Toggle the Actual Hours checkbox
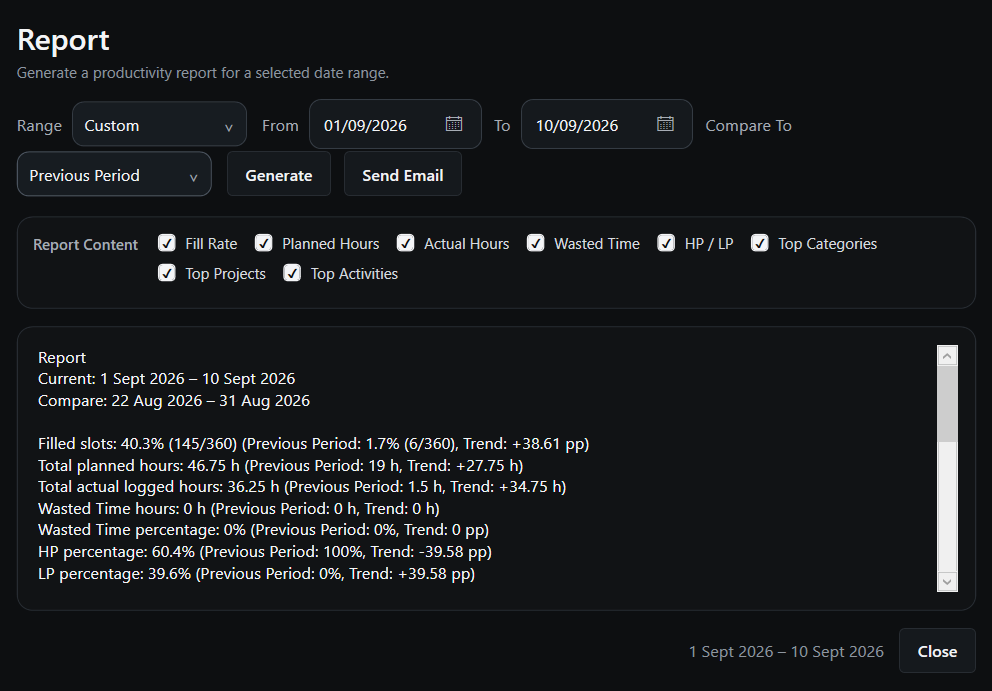The height and width of the screenshot is (691, 992). click(406, 243)
